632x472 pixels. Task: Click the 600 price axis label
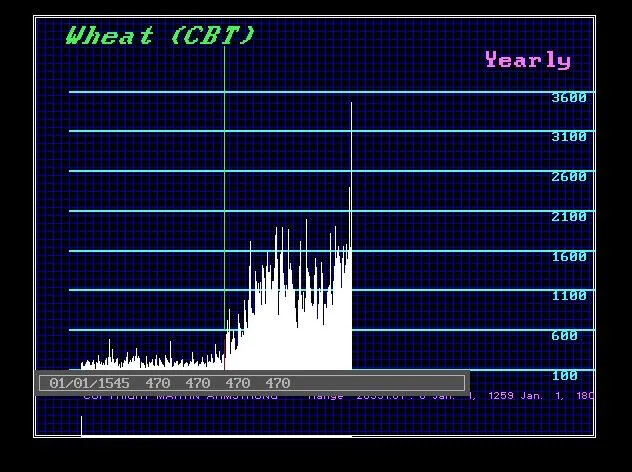(564, 335)
